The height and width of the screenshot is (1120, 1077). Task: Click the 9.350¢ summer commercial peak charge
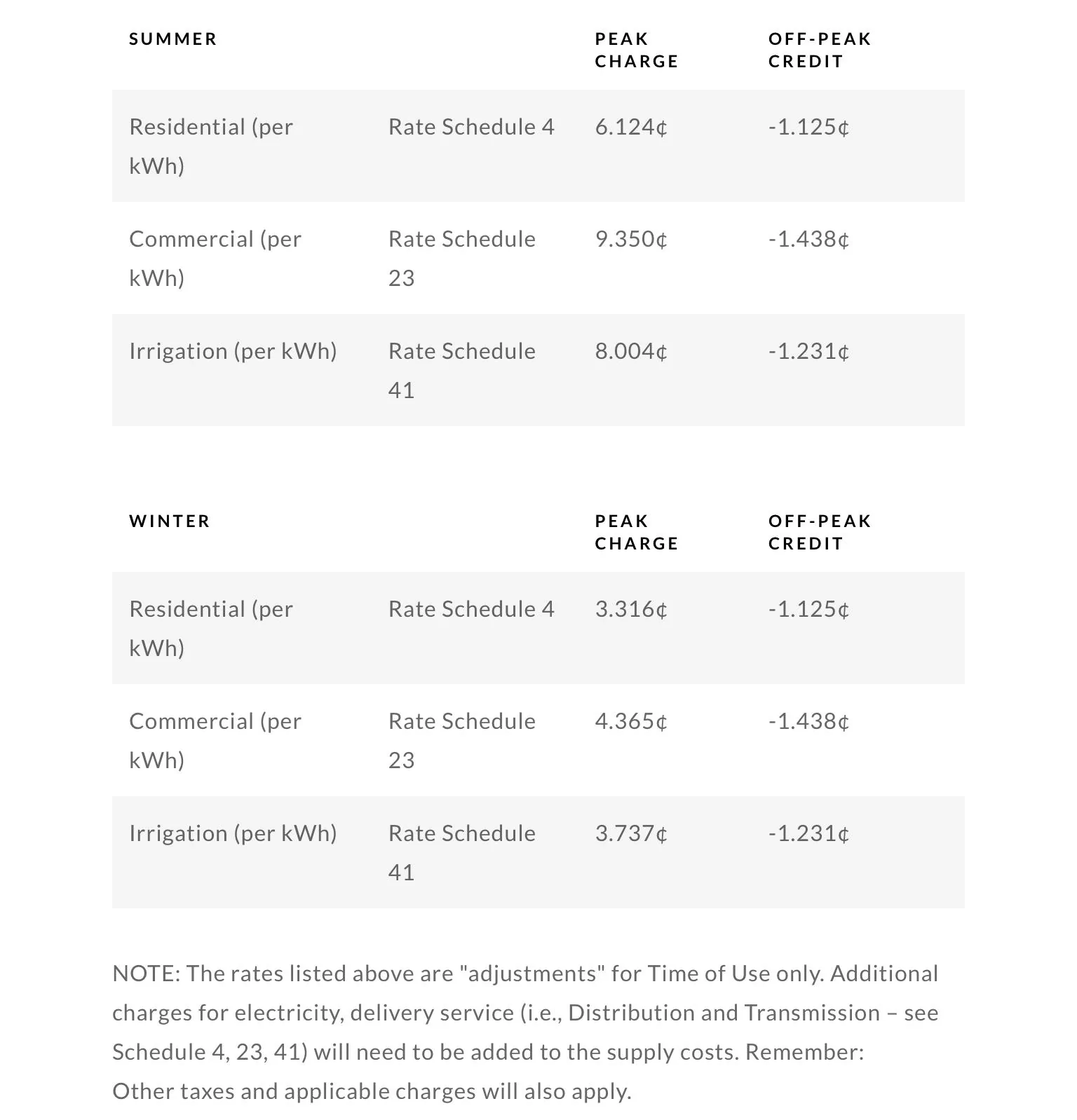click(630, 239)
